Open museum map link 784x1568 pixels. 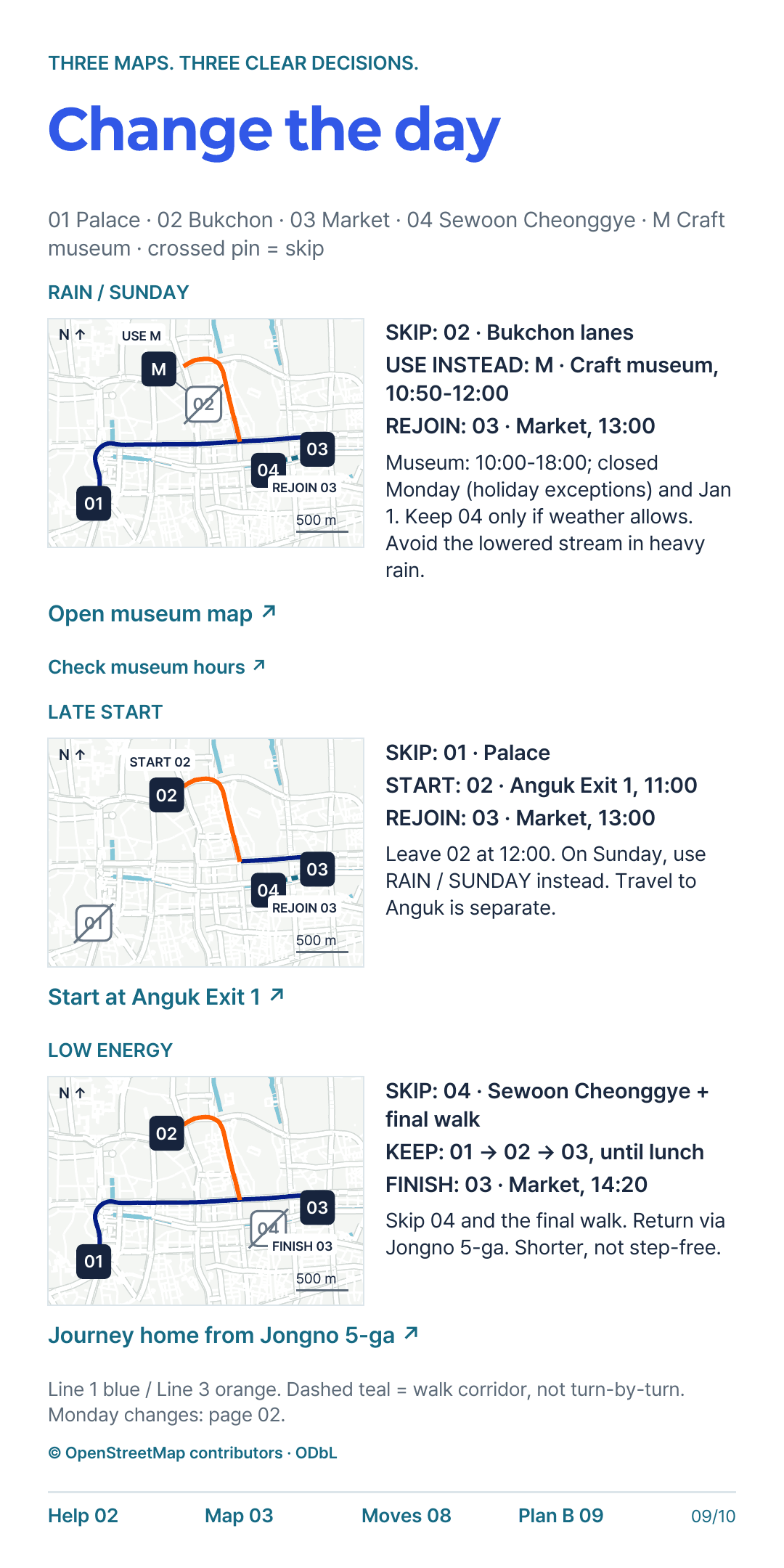(x=162, y=613)
